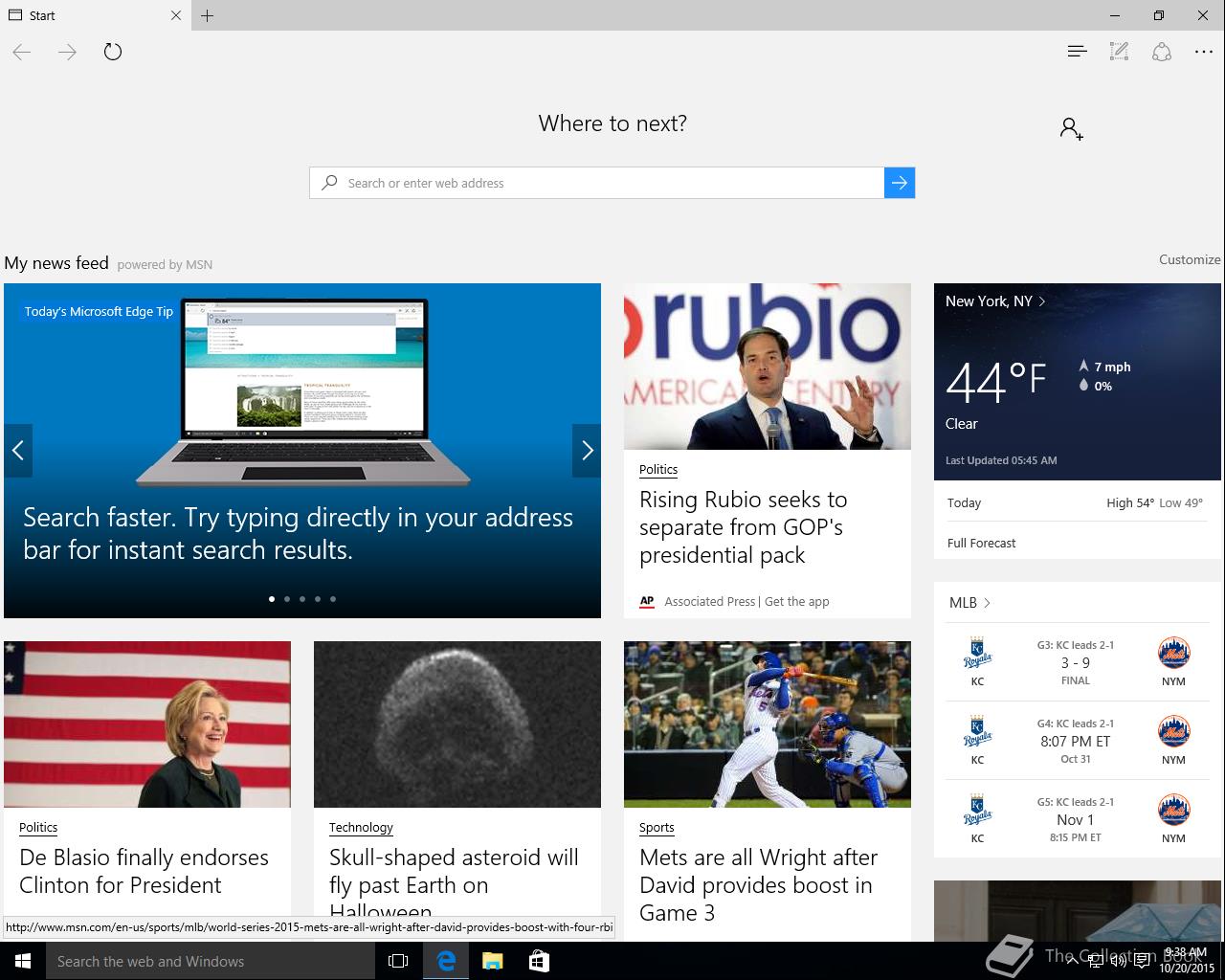Click the Edge icon on the taskbar

click(x=446, y=961)
